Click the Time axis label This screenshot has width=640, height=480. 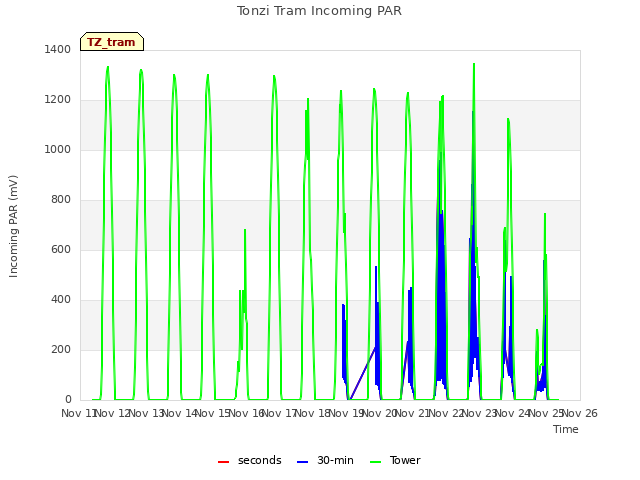pos(566,429)
